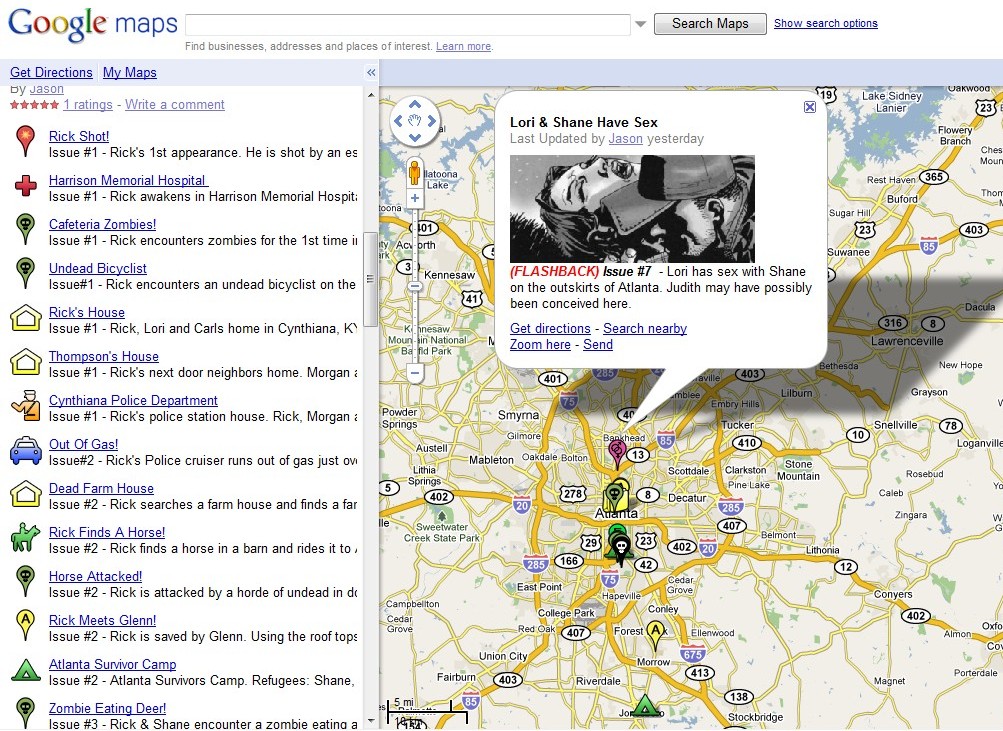The width and height of the screenshot is (1003, 731).
Task: Click the Rick Shot! red marker icon
Action: 25,141
